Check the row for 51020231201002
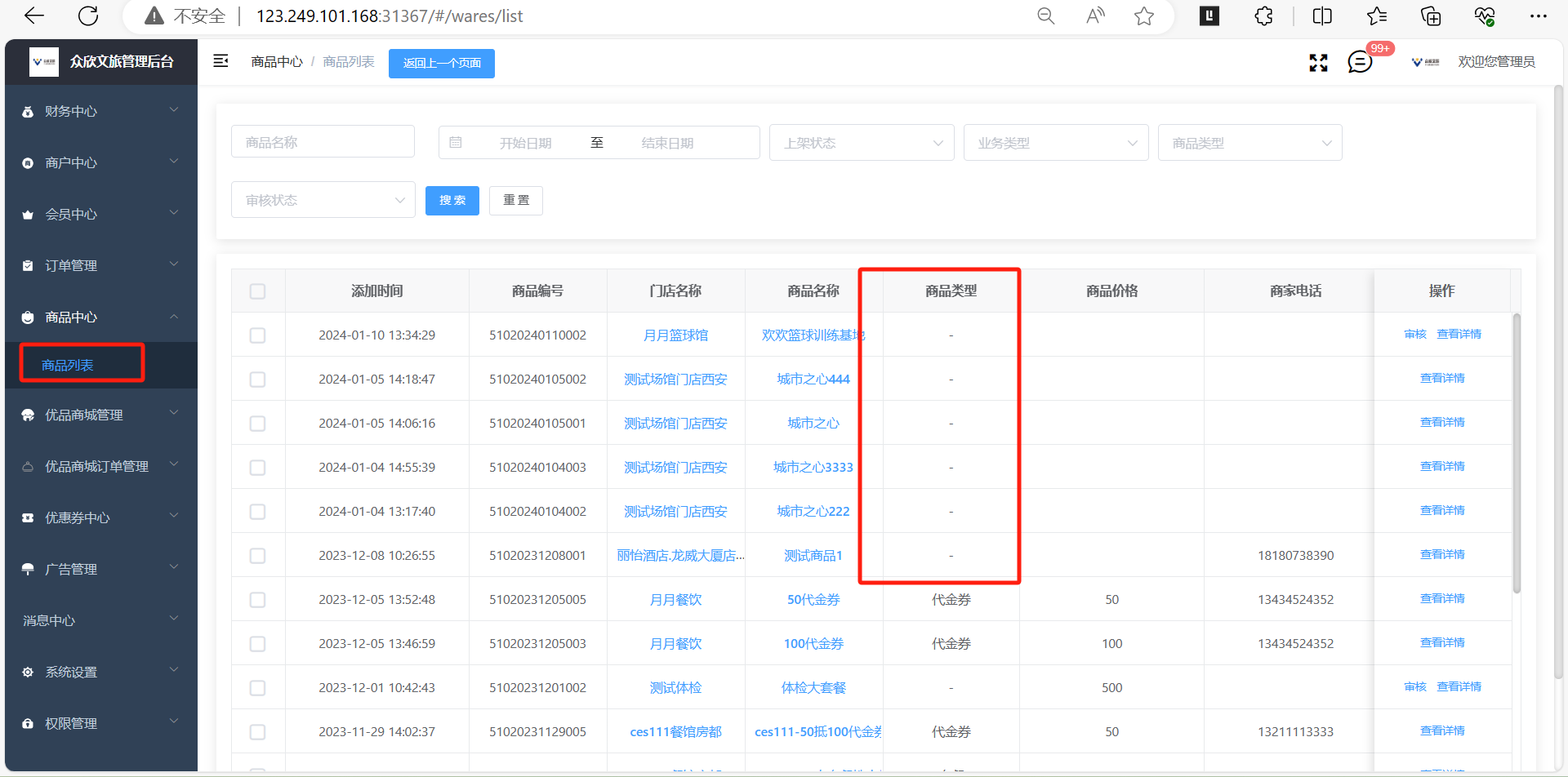 (257, 688)
